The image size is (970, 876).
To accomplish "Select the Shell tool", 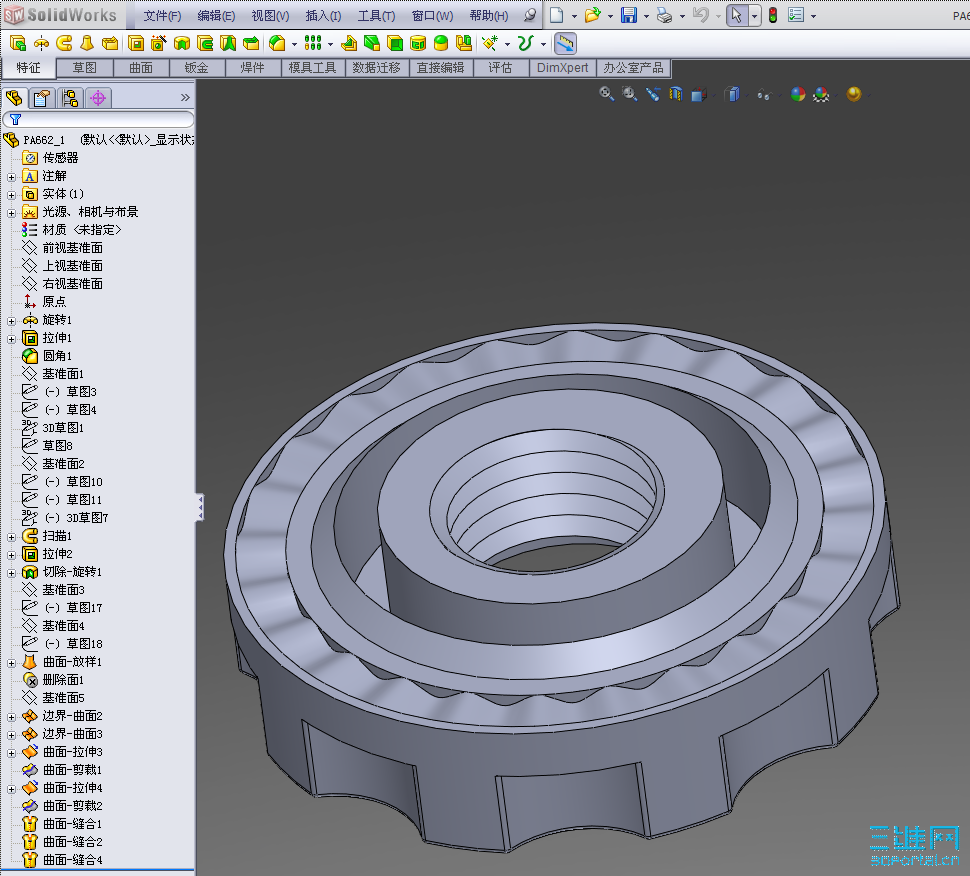I will (x=395, y=43).
